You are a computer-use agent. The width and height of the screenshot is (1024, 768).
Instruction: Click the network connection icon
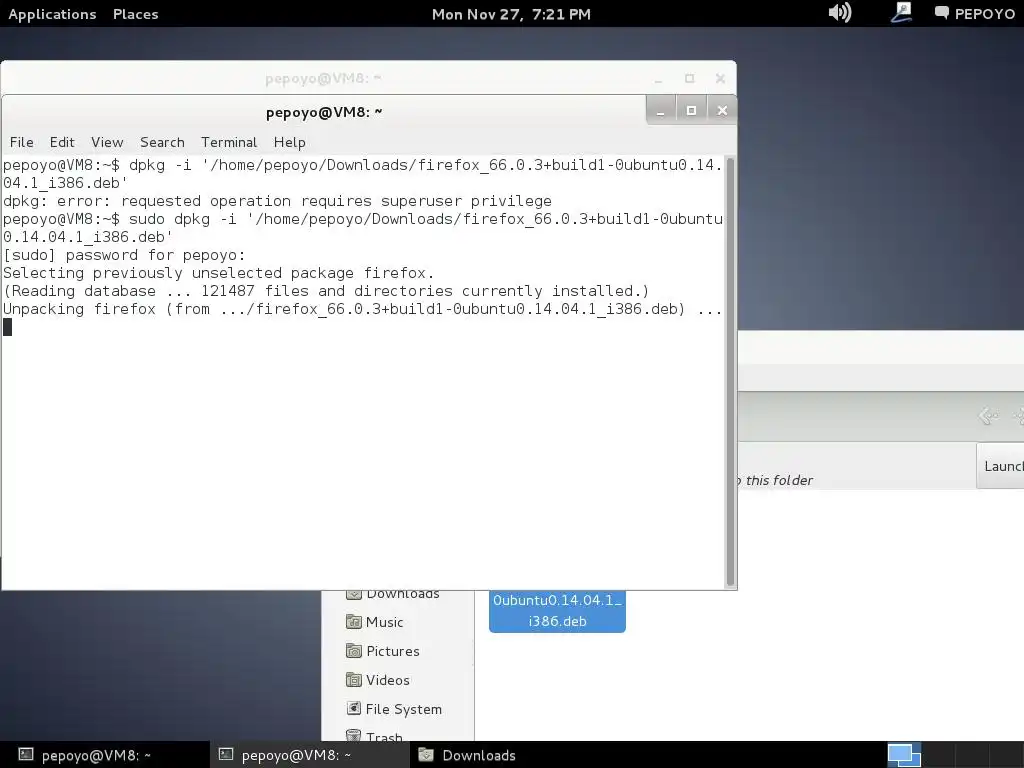click(901, 12)
